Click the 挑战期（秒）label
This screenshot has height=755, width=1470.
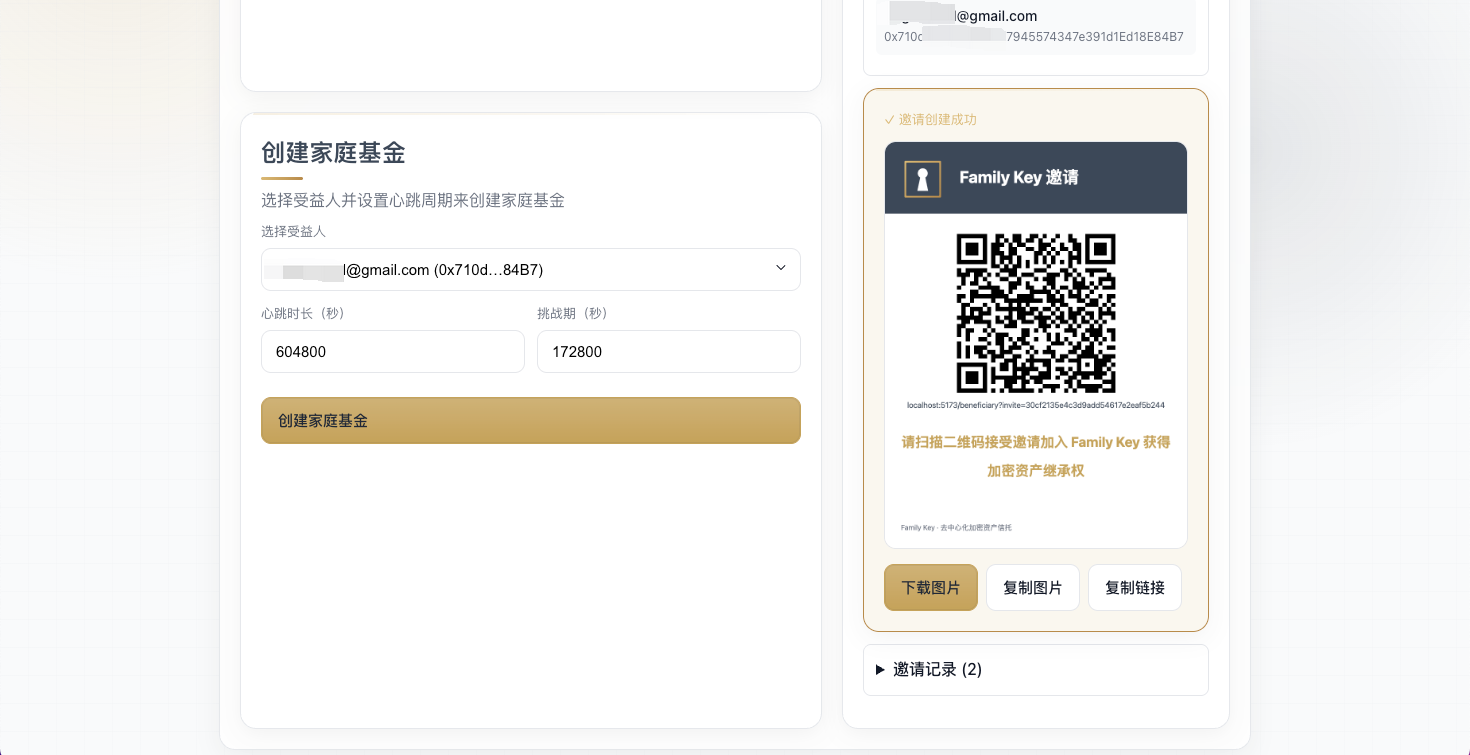572,314
